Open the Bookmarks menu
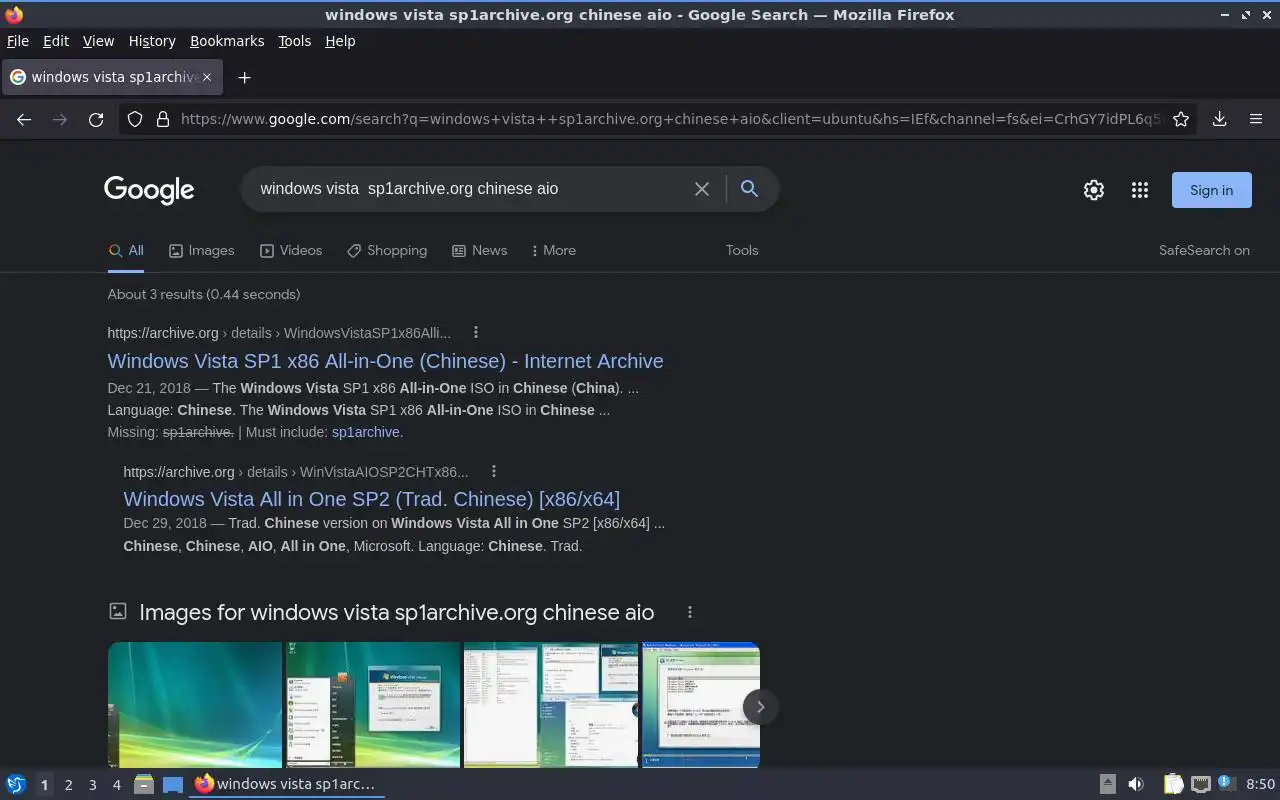Image resolution: width=1280 pixels, height=800 pixels. click(x=227, y=41)
